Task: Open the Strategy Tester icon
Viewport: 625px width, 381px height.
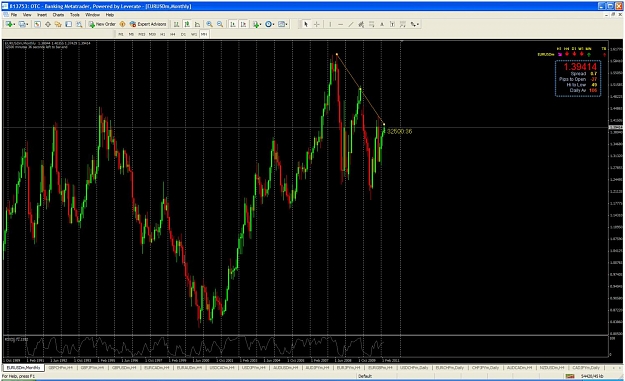Action: pyautogui.click(x=79, y=24)
